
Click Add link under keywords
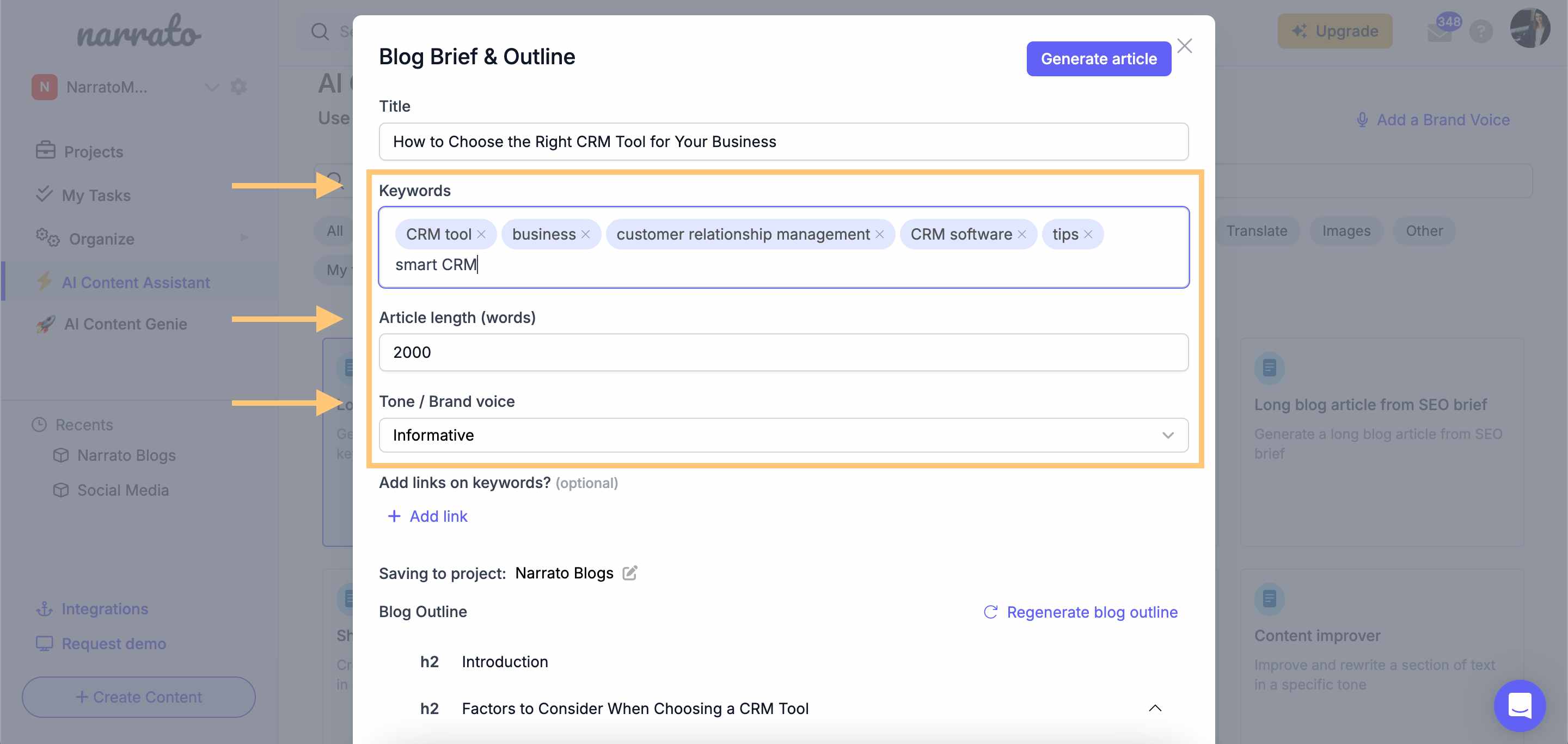click(427, 516)
